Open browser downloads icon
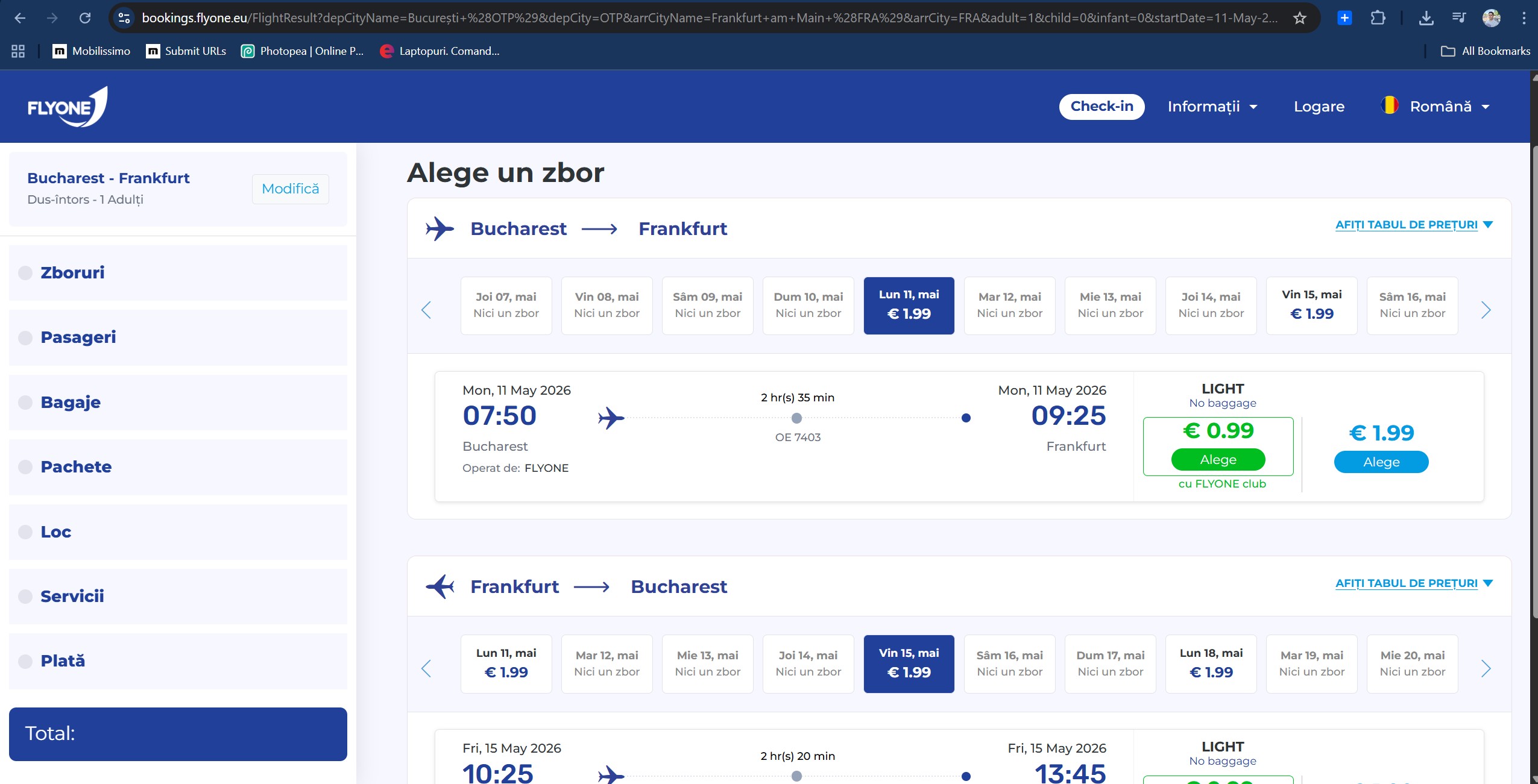Screen dimensions: 1538x784 [x=1426, y=18]
